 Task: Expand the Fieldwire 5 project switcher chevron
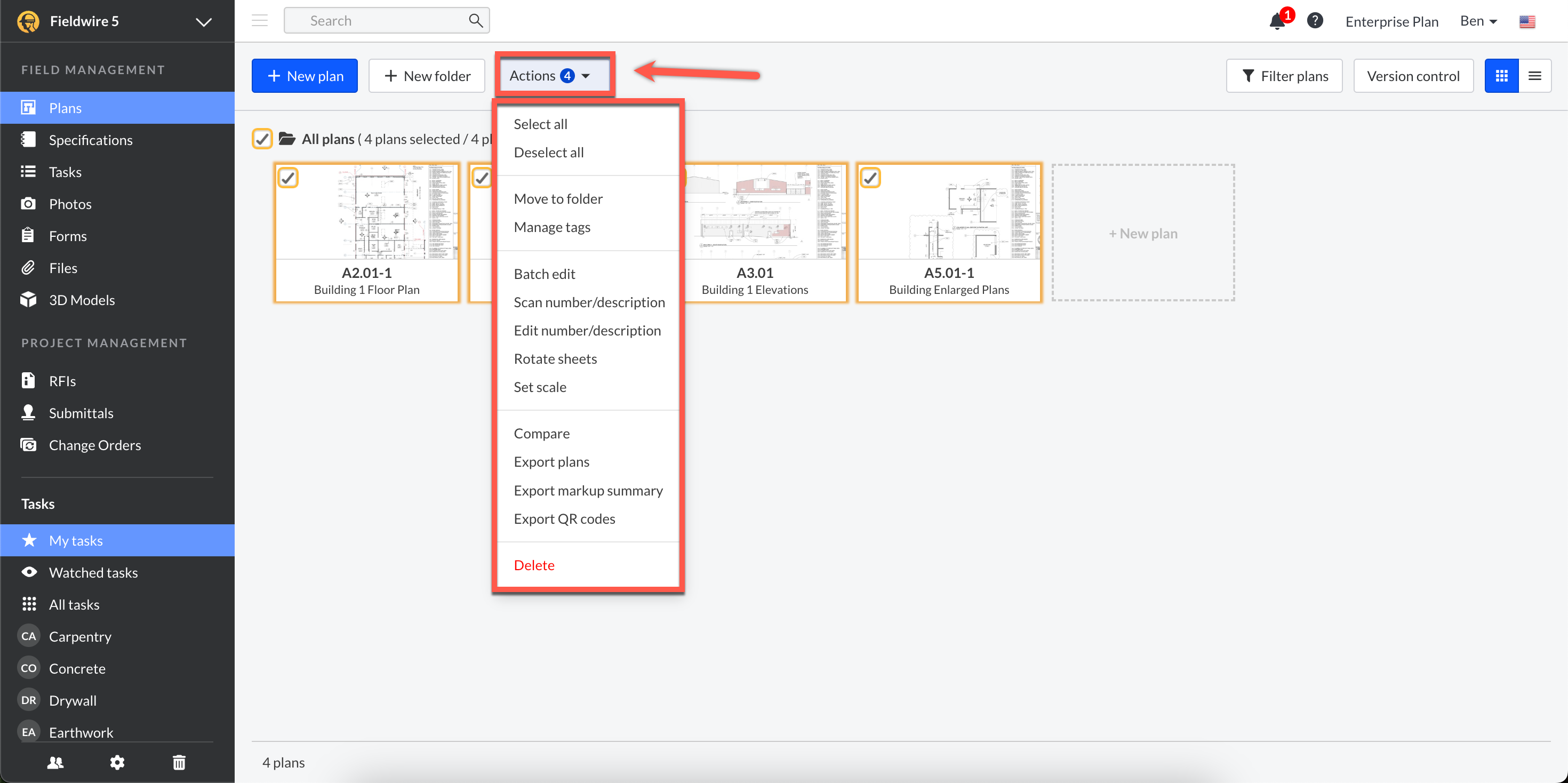[203, 22]
